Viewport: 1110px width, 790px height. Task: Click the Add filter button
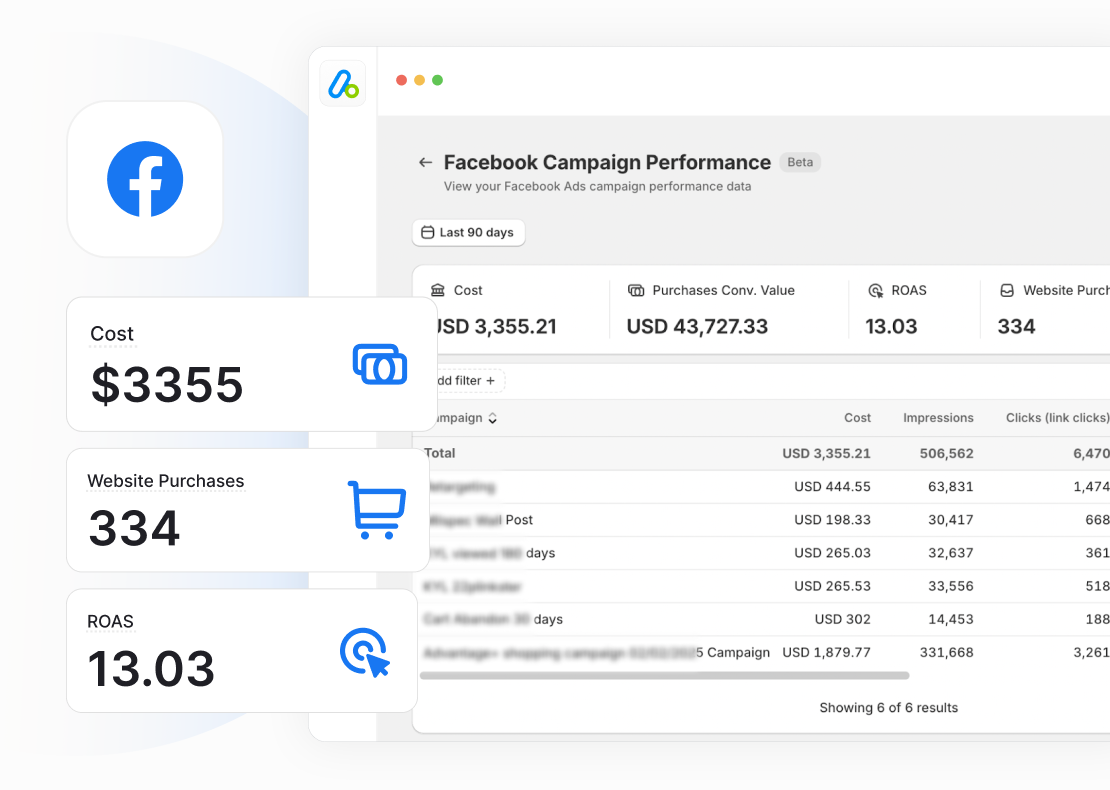(x=464, y=381)
